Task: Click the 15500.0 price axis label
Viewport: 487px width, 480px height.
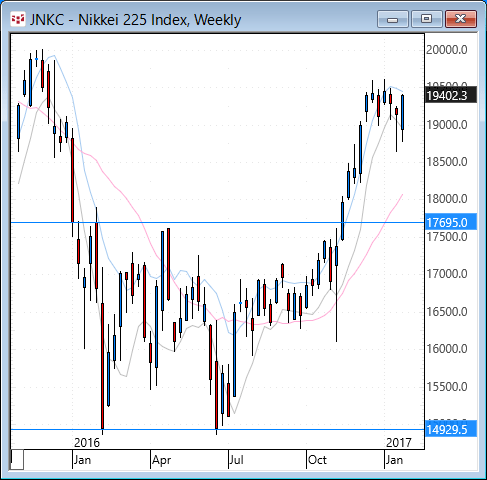Action: coord(447,387)
